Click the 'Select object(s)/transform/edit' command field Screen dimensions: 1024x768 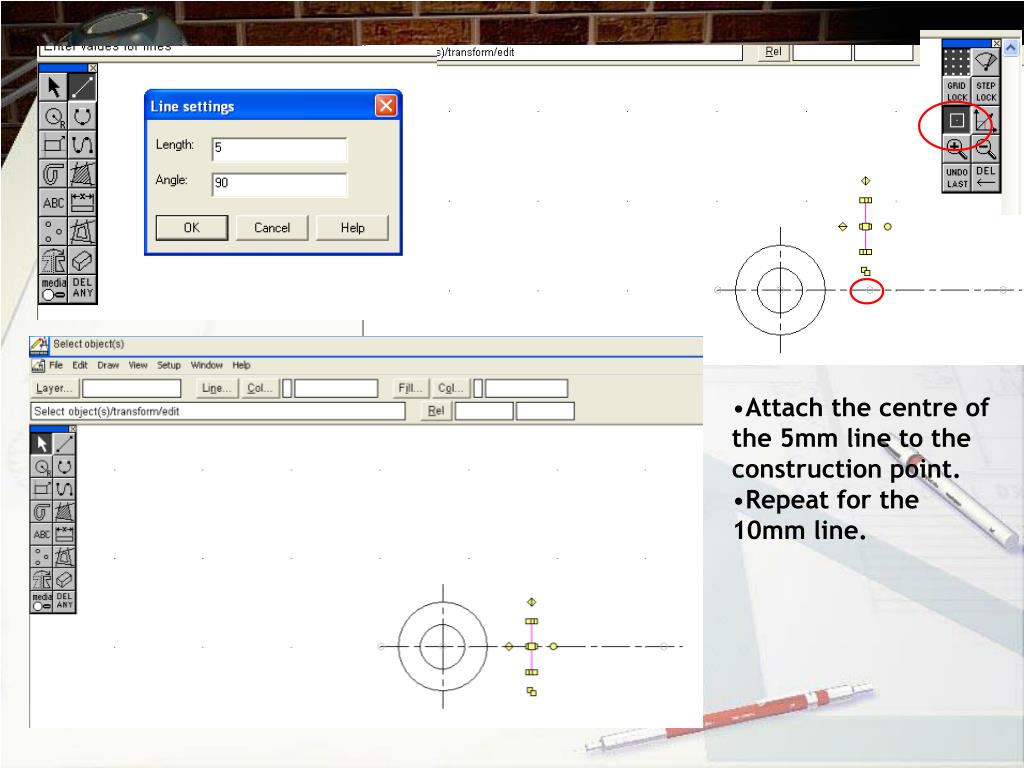pyautogui.click(x=218, y=411)
